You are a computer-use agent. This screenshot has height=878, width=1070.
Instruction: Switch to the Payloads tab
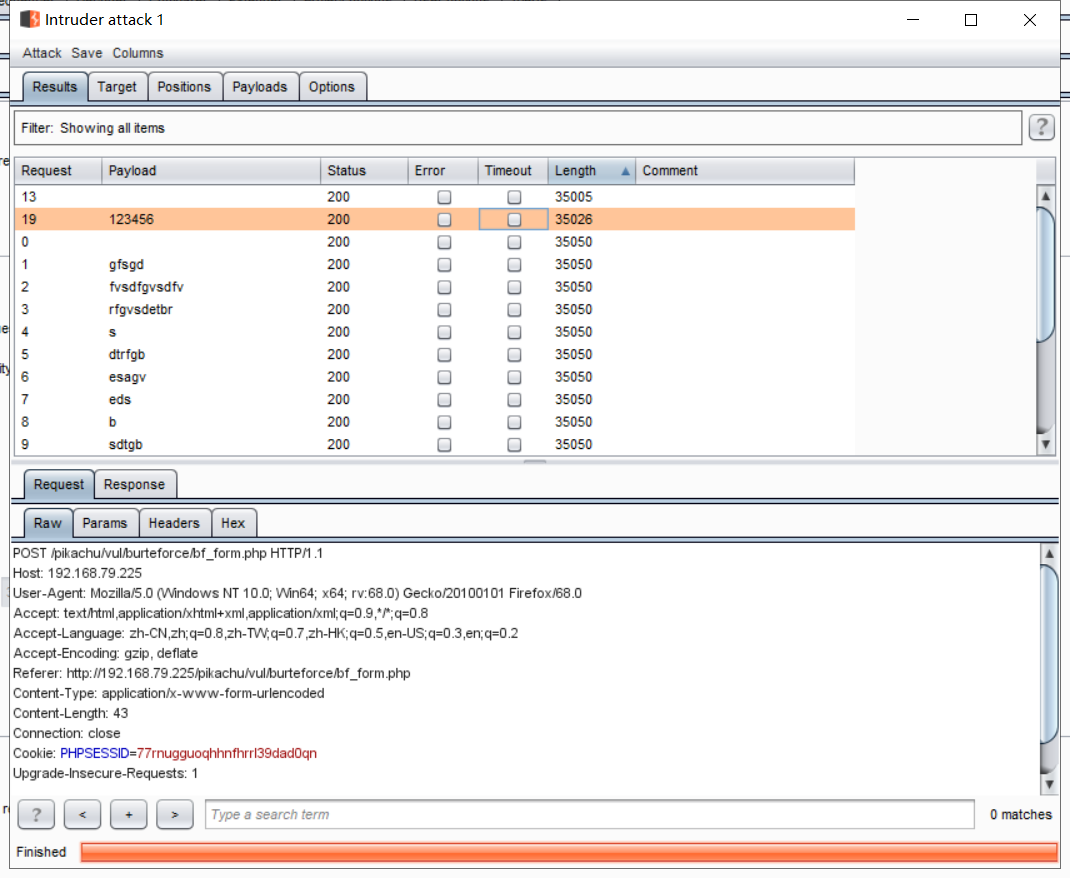tap(260, 87)
